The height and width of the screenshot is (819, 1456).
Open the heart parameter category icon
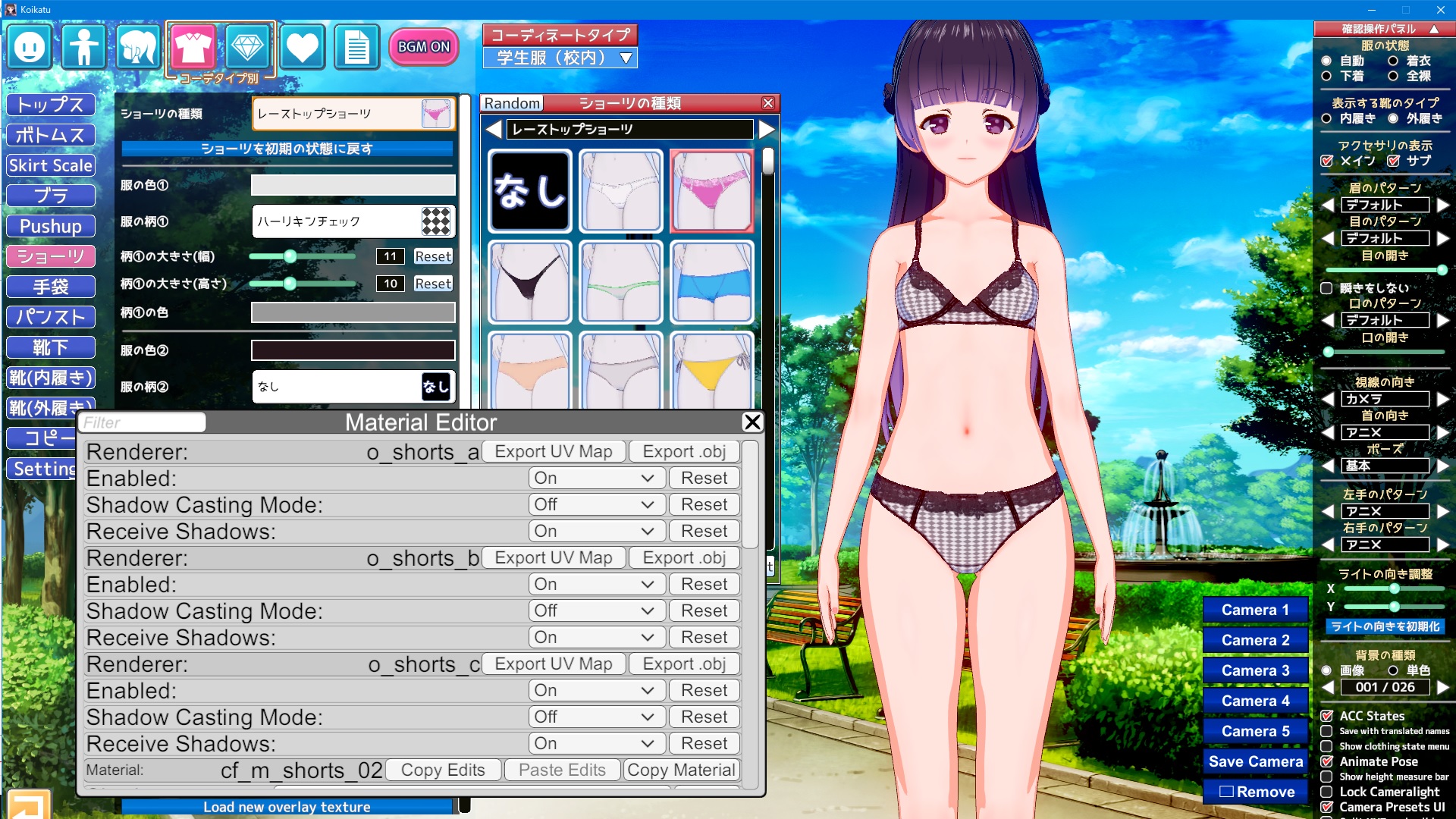click(x=303, y=47)
